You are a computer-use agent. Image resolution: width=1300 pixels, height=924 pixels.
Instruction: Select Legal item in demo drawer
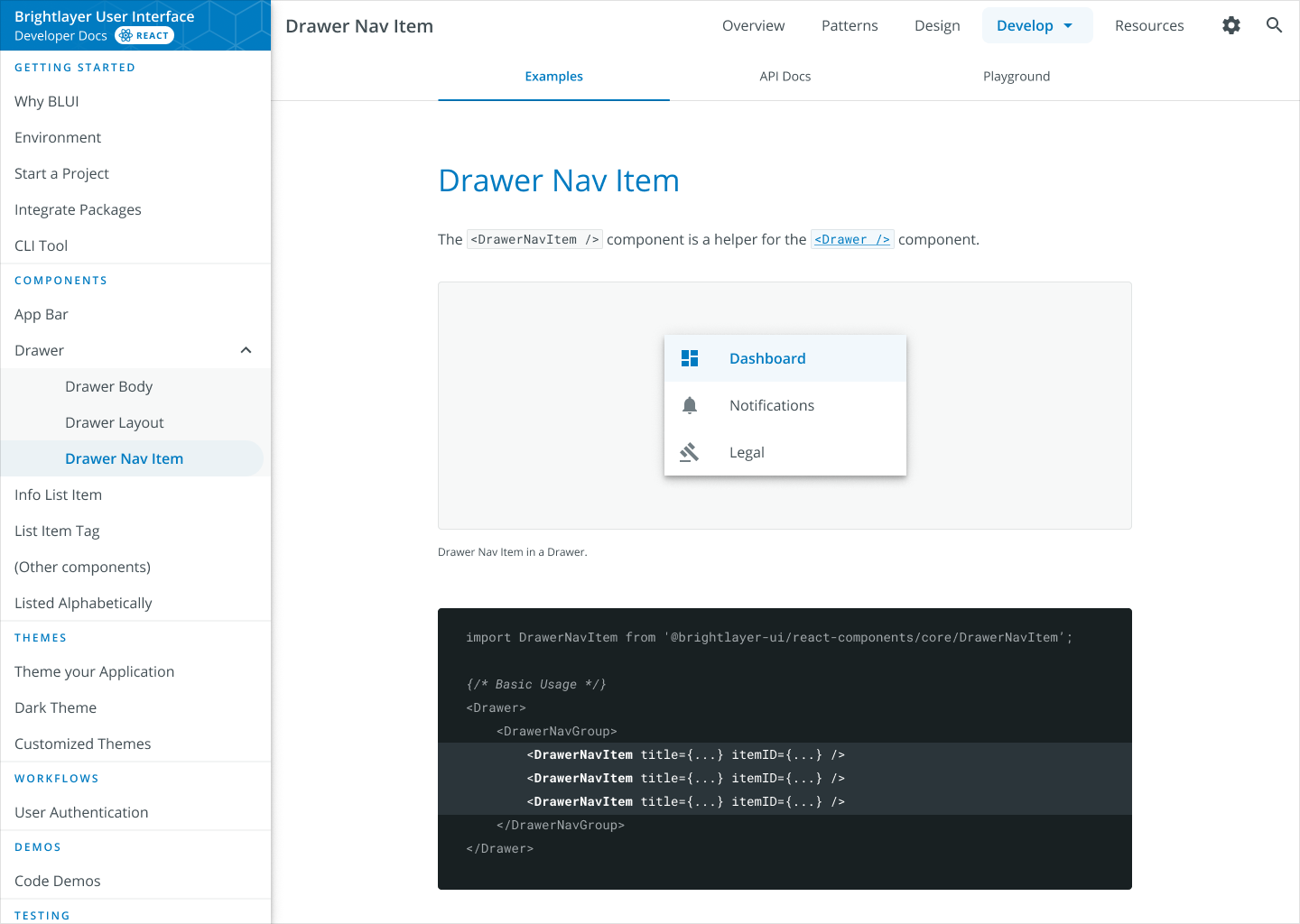pyautogui.click(x=785, y=452)
